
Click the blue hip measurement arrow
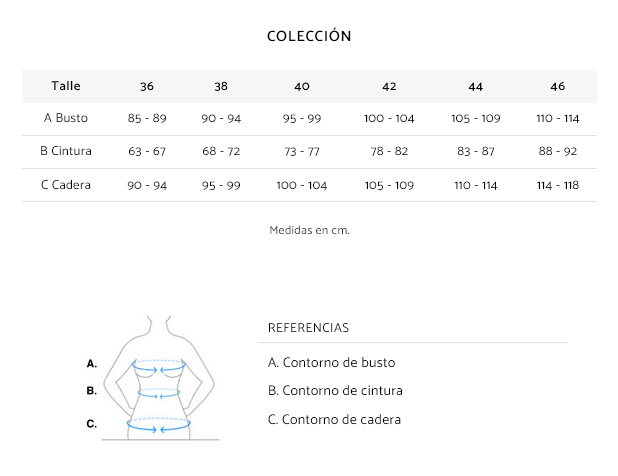pos(158,425)
